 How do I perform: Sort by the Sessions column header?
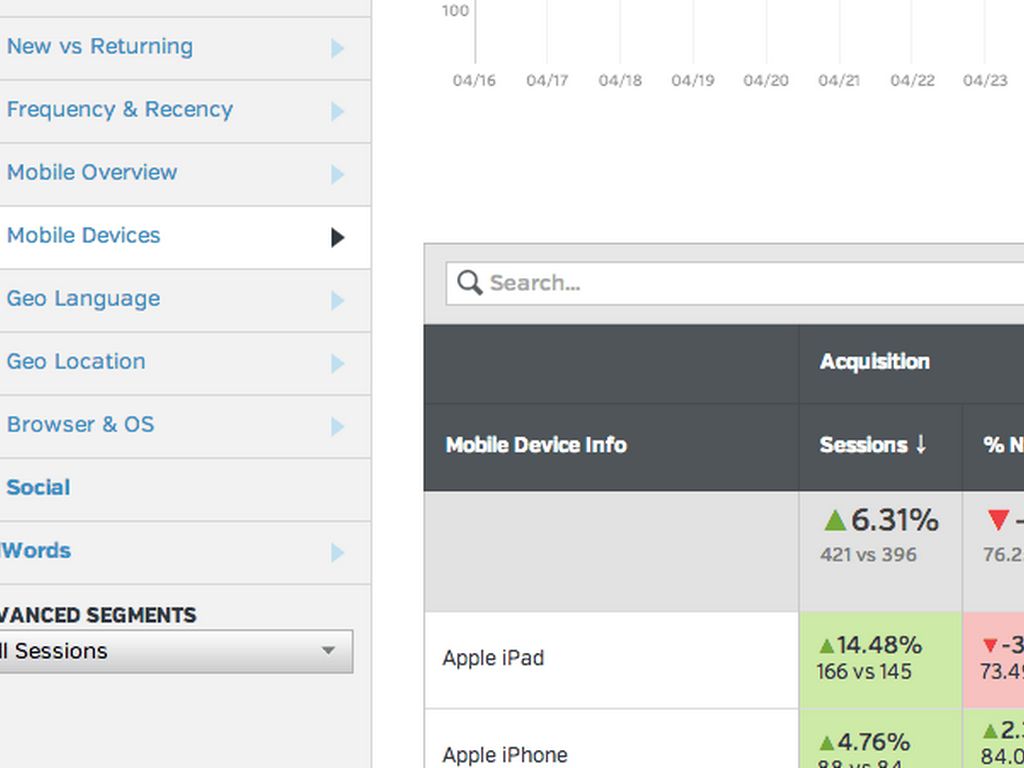(873, 445)
